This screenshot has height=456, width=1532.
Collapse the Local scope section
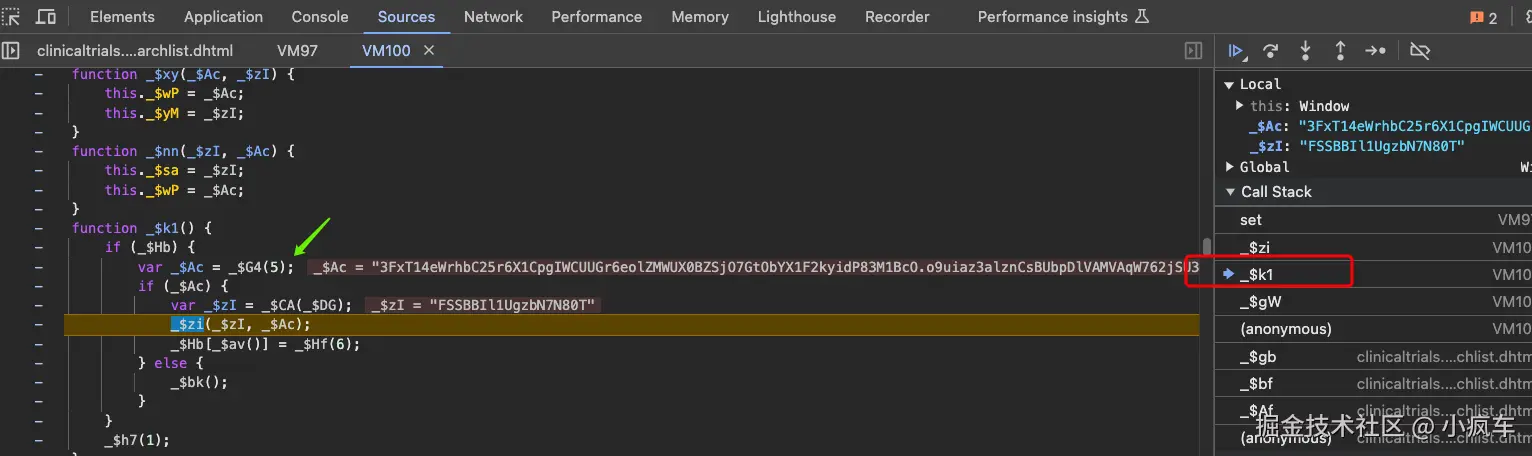[1230, 85]
